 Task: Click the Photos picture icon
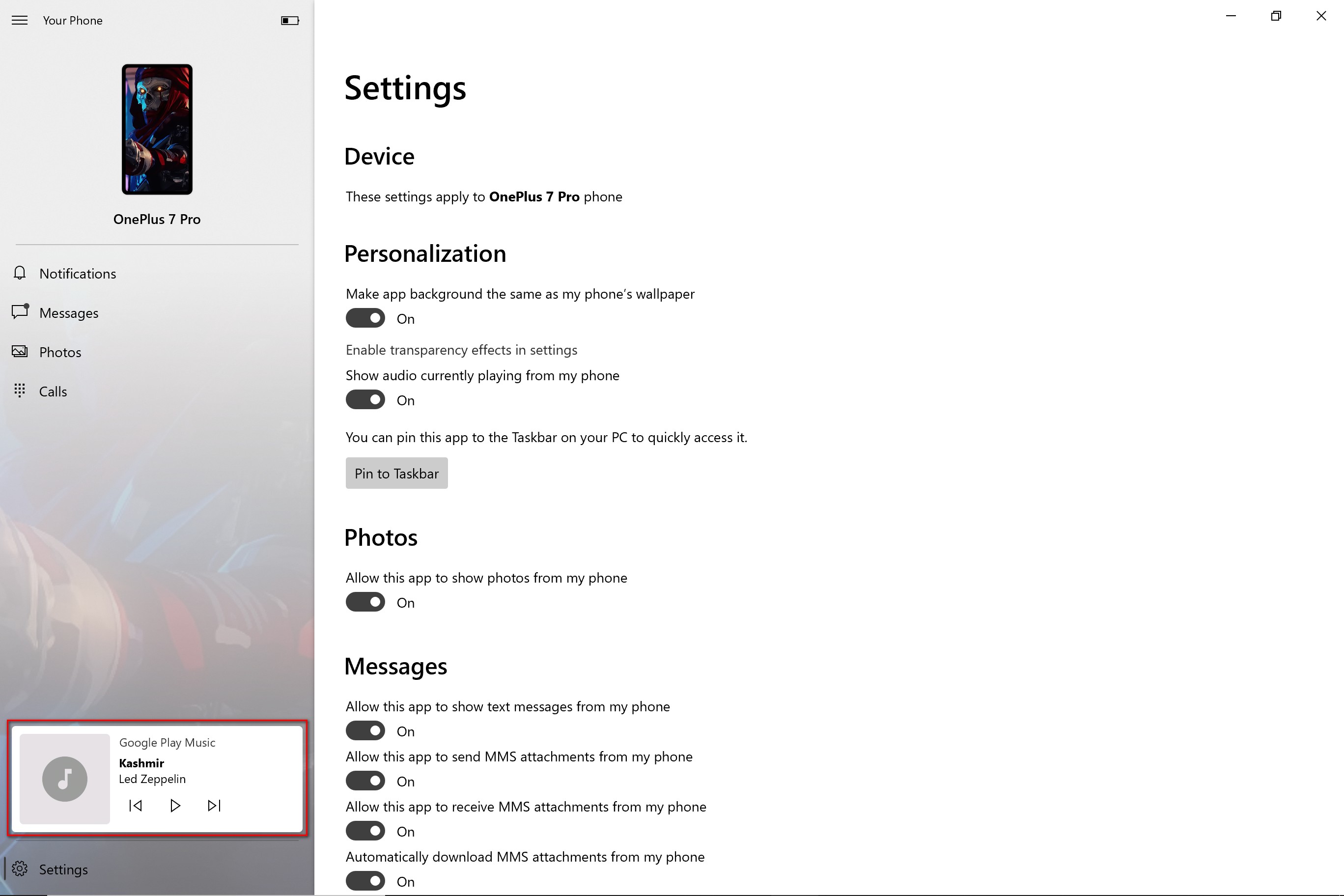pyautogui.click(x=20, y=351)
